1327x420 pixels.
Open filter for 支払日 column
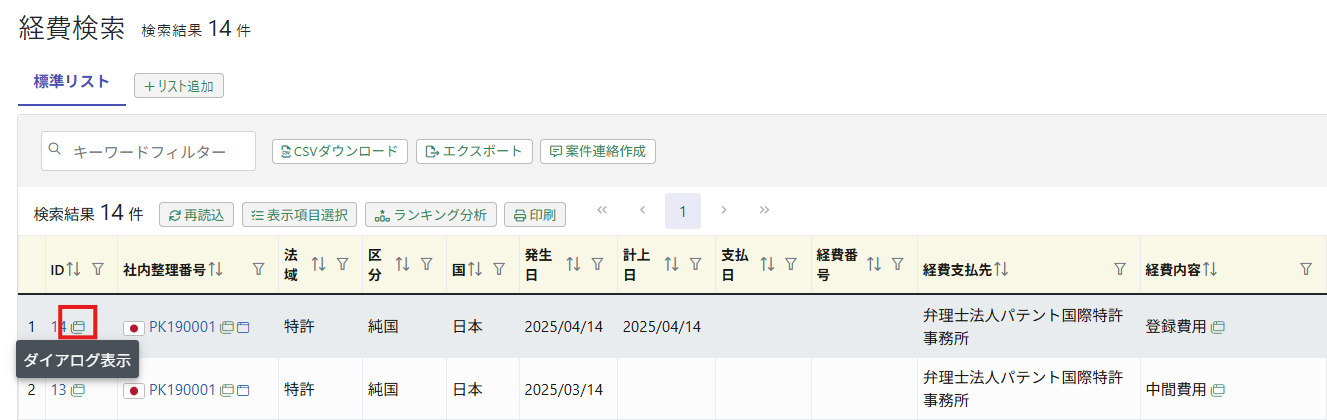(x=791, y=264)
